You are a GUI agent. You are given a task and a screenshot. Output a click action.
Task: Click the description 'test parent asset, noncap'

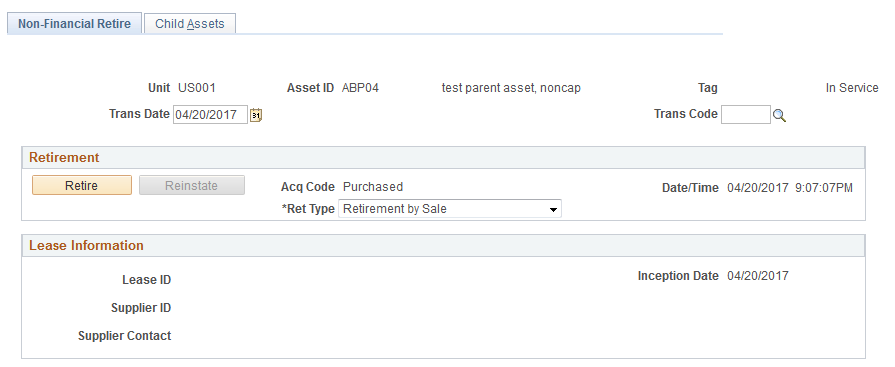(x=511, y=88)
